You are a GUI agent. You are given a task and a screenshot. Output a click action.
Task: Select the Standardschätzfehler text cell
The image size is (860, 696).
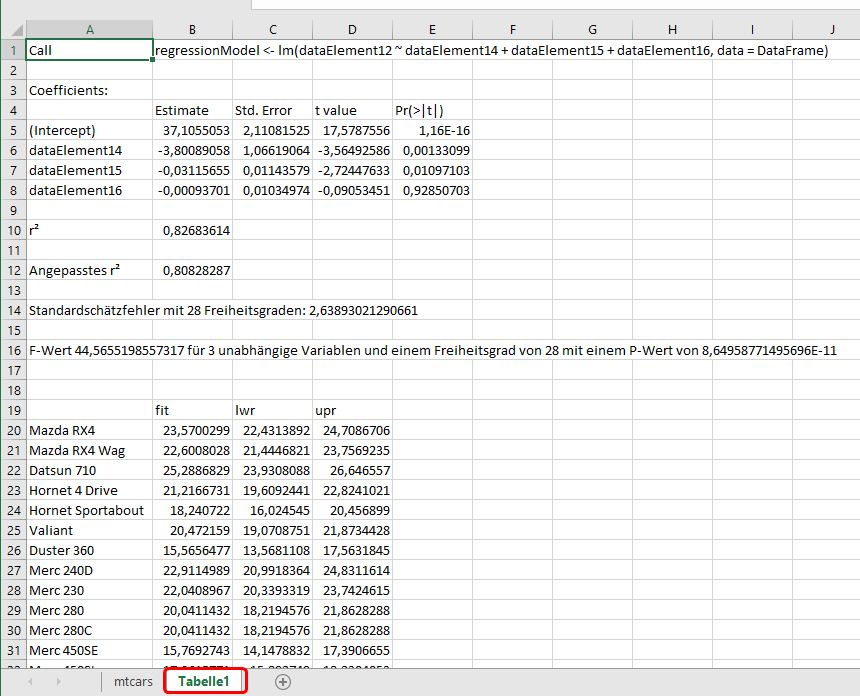click(89, 310)
